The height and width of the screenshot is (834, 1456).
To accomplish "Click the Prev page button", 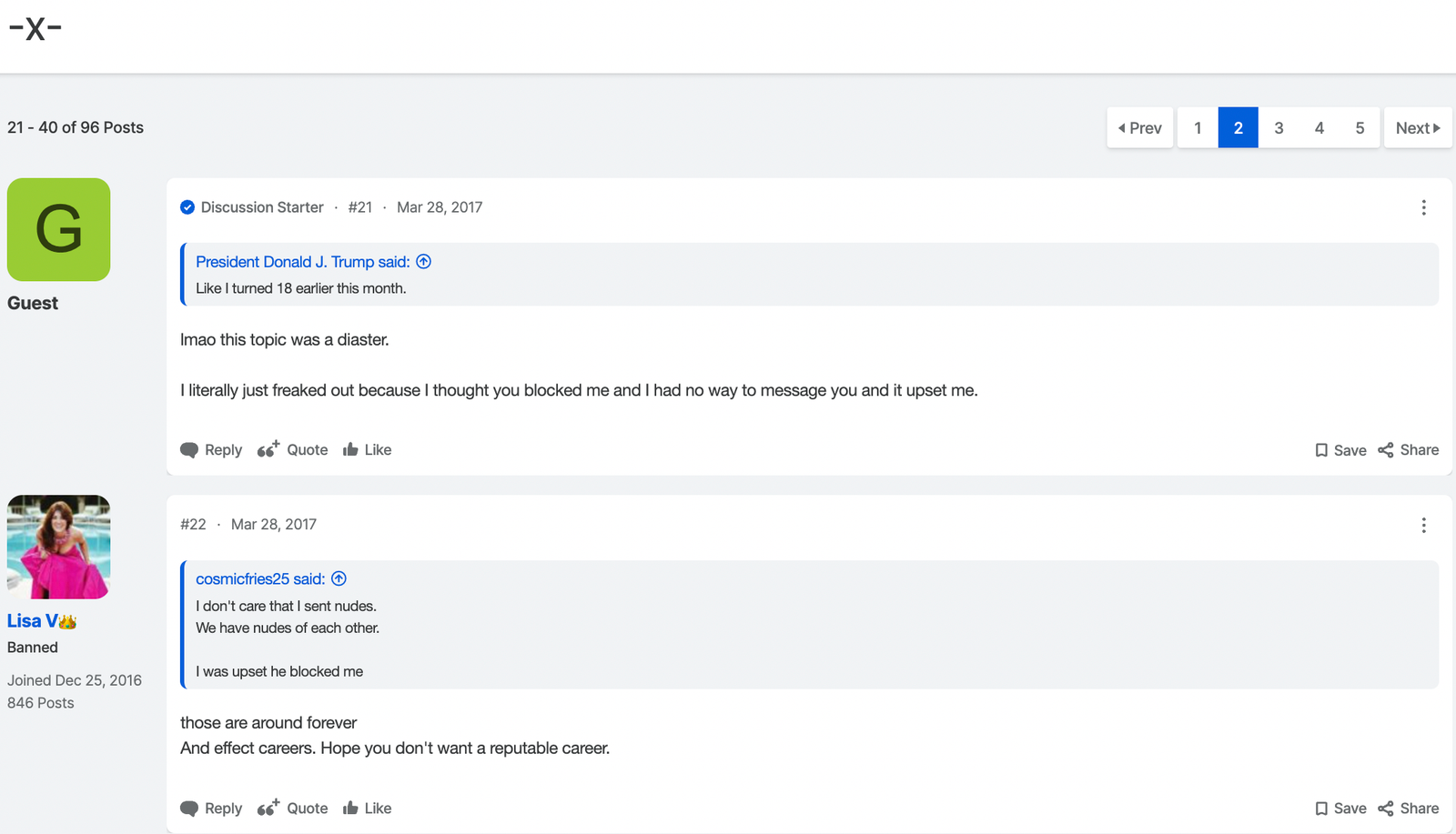I will click(1140, 127).
